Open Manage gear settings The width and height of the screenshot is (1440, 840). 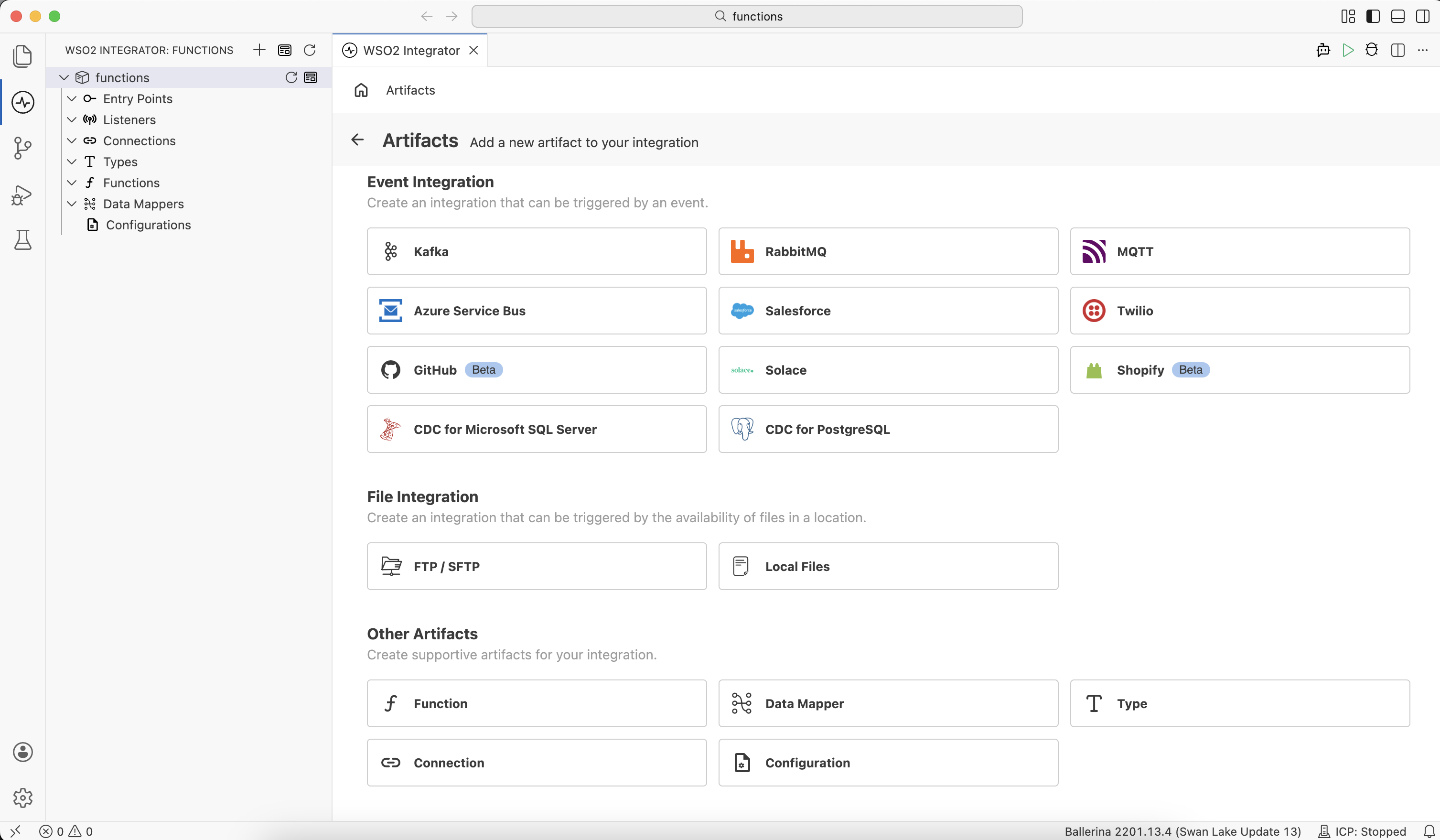pos(22,798)
